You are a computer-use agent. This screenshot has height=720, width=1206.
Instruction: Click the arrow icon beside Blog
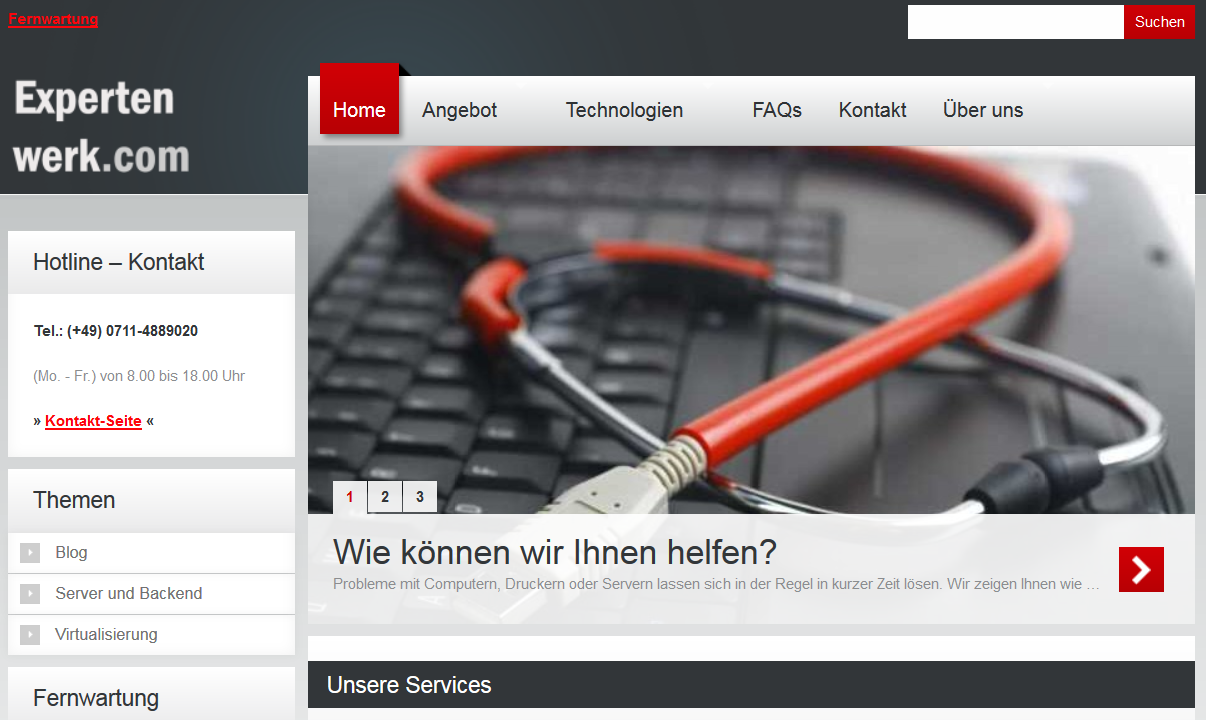tap(30, 552)
